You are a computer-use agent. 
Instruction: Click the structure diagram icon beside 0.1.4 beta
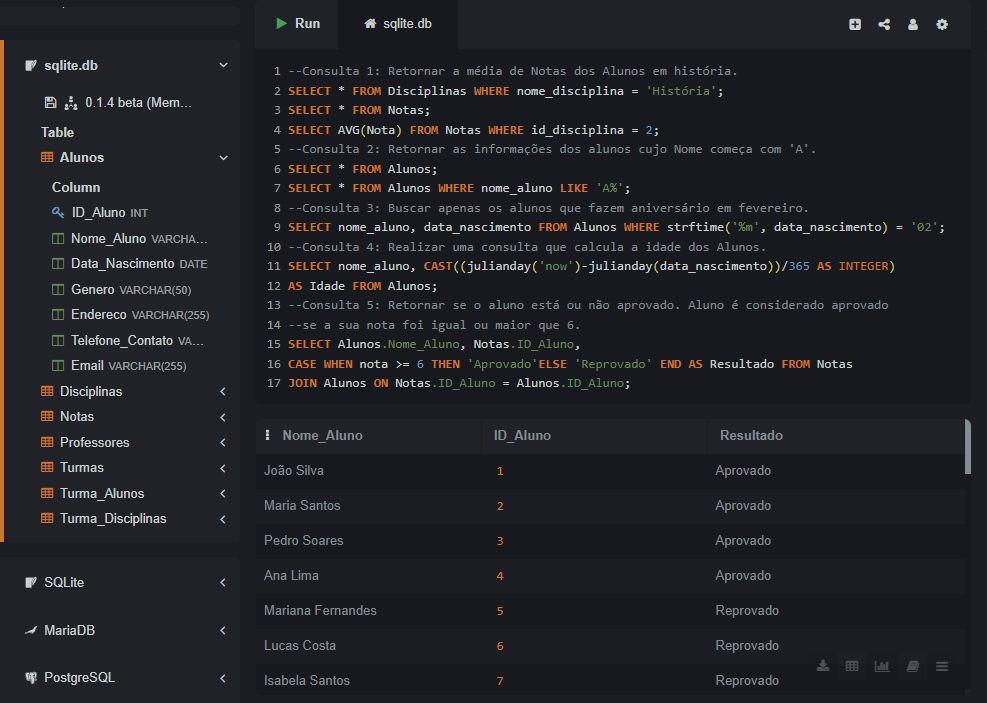[70, 103]
